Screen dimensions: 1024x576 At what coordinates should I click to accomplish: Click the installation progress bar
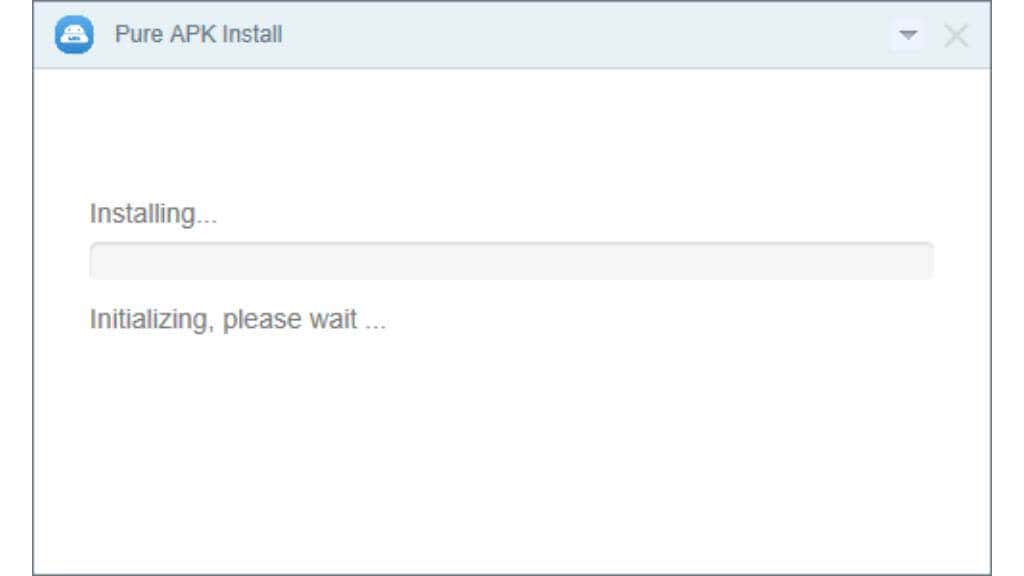[511, 261]
